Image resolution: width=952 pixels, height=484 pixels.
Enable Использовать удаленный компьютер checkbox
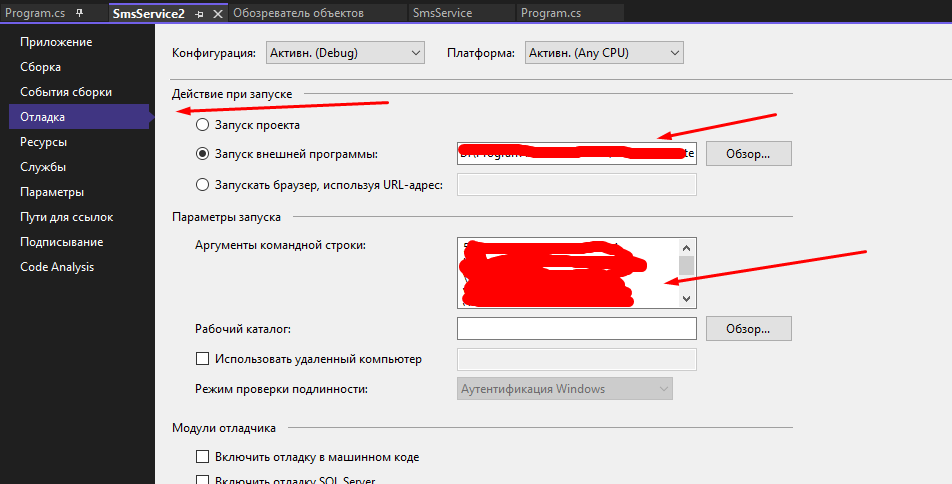202,359
